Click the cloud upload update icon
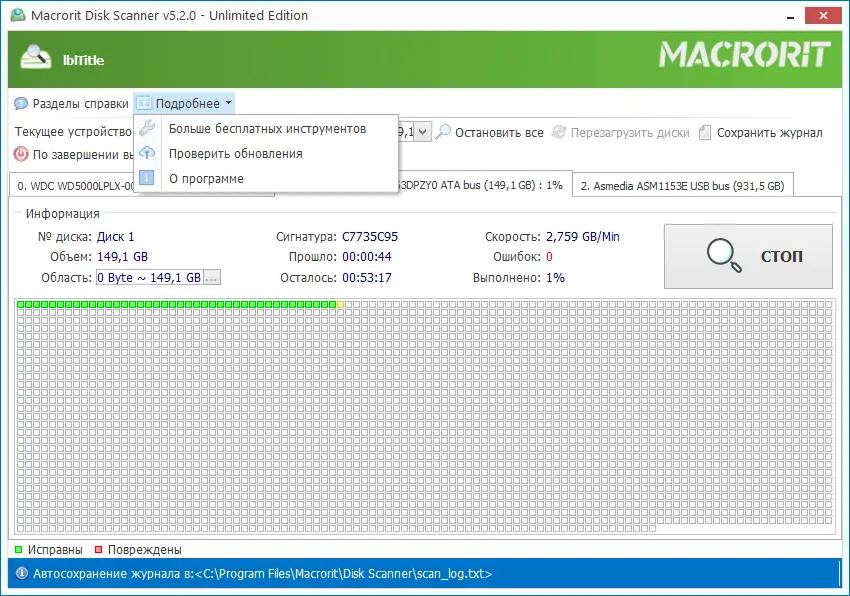 (147, 153)
